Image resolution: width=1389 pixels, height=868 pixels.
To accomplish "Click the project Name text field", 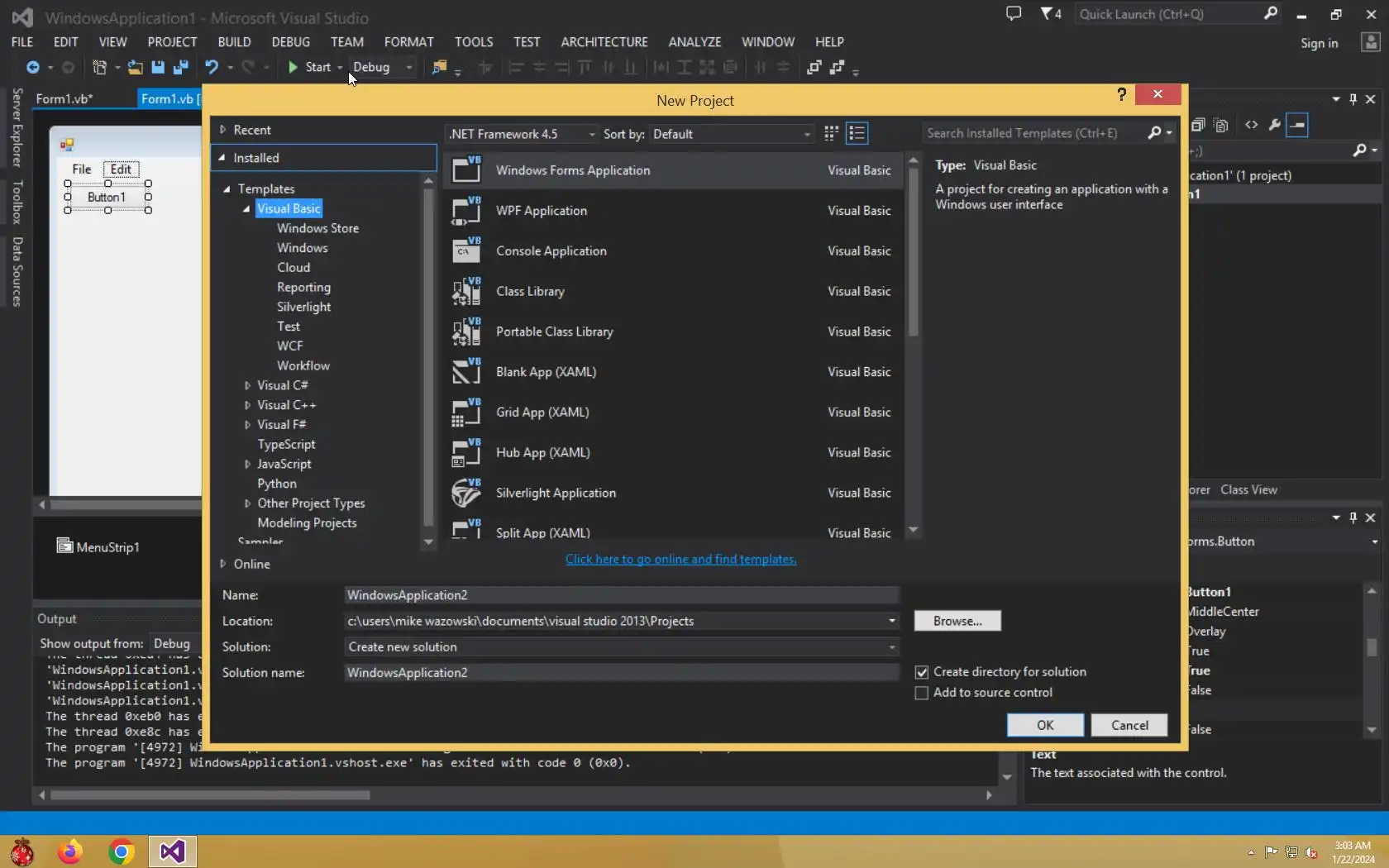I will pyautogui.click(x=622, y=595).
